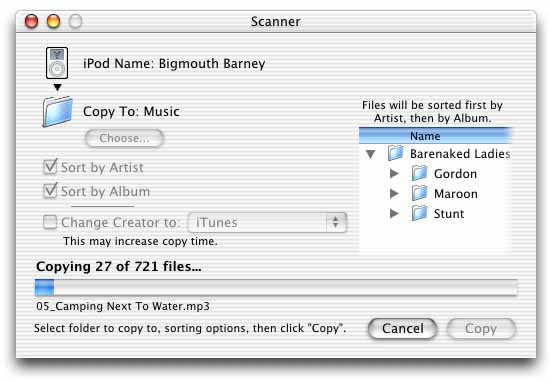Toggle the Sort by Artist checkbox

(50, 167)
